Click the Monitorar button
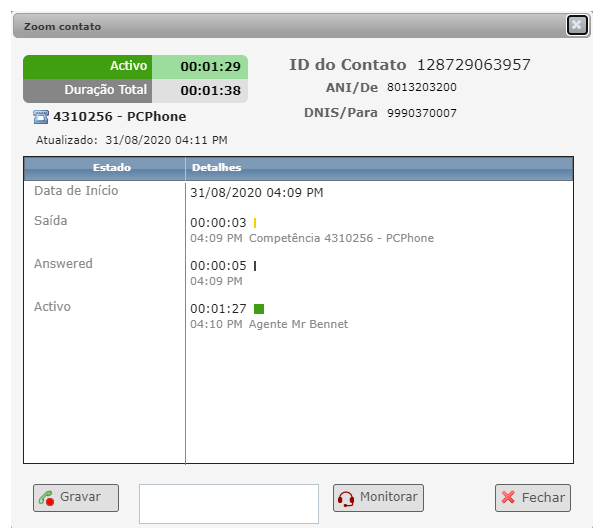595x531 pixels. 378,498
